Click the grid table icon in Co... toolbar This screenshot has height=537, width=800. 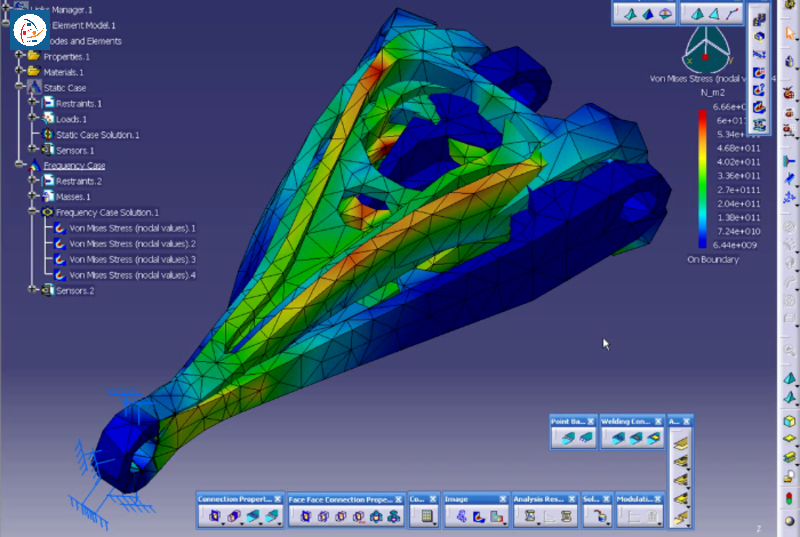[x=427, y=516]
